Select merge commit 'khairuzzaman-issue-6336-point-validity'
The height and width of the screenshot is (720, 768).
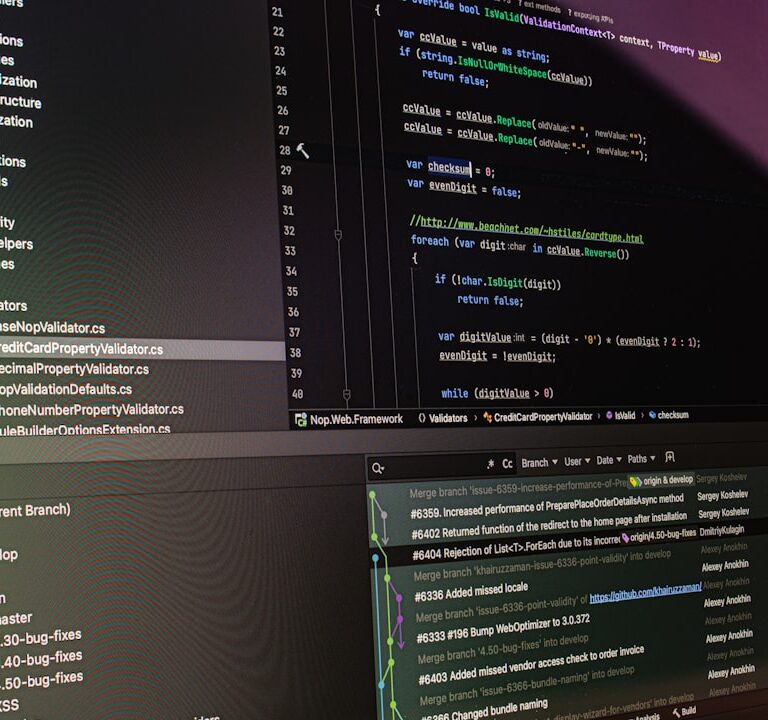(x=542, y=564)
